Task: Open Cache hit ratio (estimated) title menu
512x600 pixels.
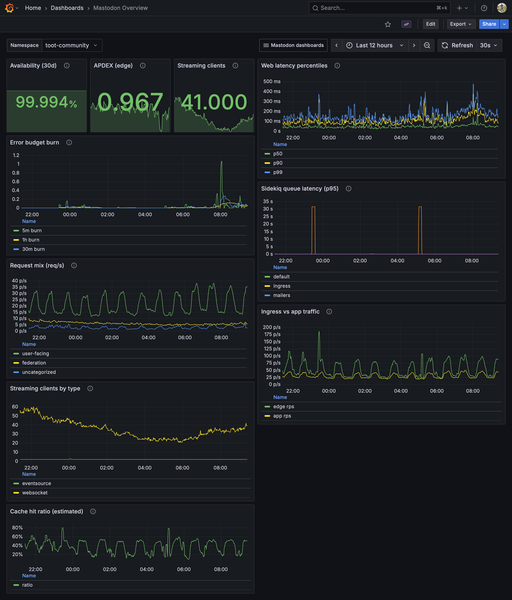Action: pos(46,512)
